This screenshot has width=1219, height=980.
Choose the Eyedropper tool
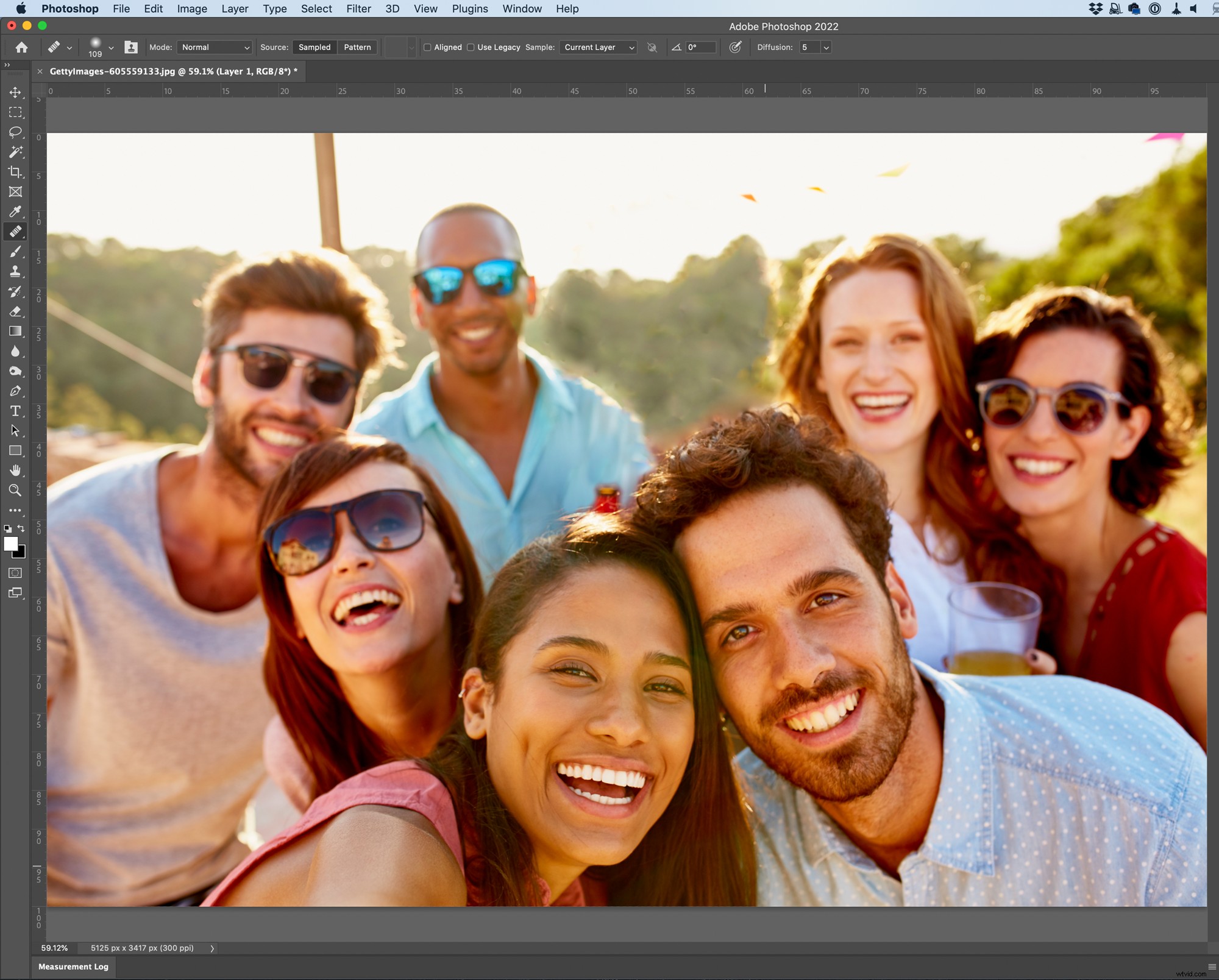[x=15, y=211]
